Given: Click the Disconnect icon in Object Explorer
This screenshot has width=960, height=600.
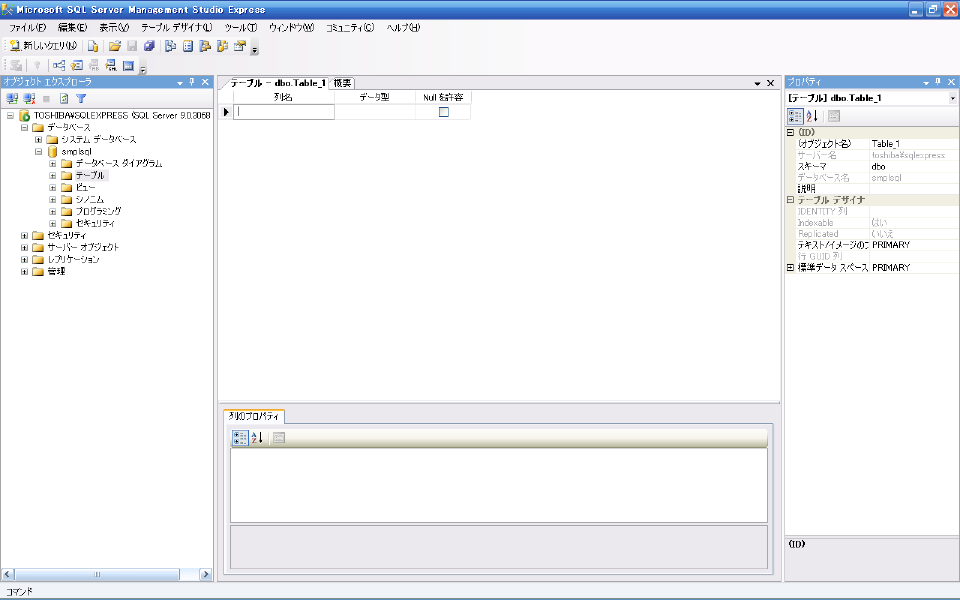Looking at the screenshot, I should pos(29,99).
